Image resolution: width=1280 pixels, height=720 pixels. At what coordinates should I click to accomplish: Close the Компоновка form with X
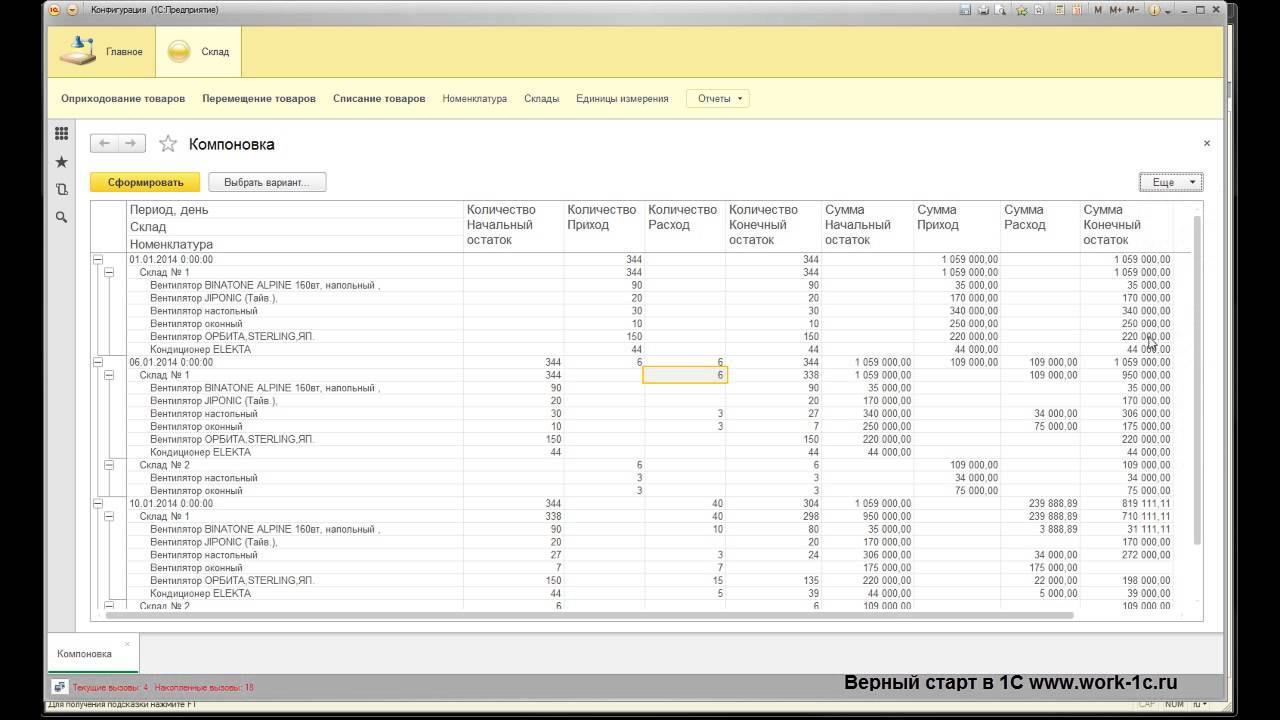[1207, 143]
